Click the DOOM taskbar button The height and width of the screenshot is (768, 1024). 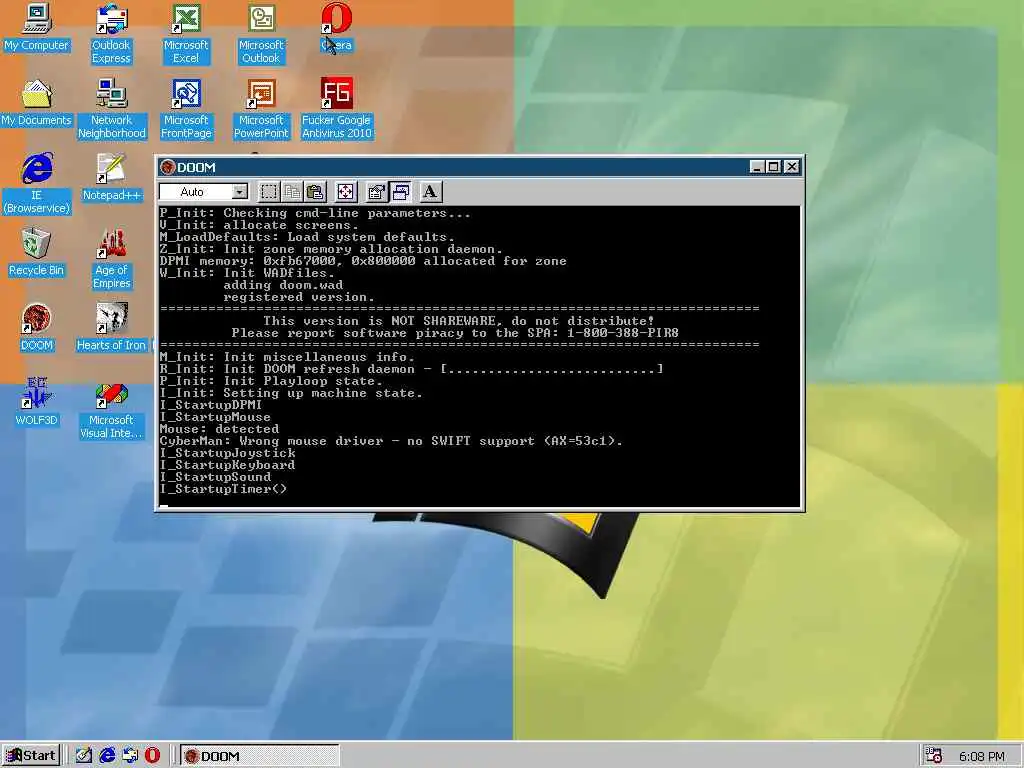[x=260, y=756]
